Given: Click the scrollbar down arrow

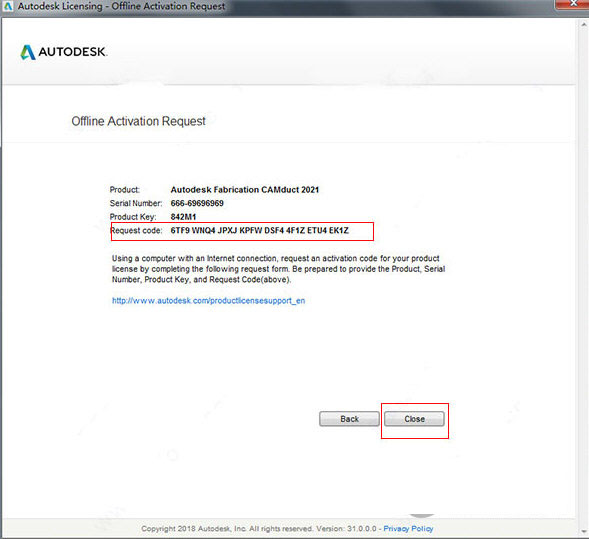Looking at the screenshot, I should point(584,531).
